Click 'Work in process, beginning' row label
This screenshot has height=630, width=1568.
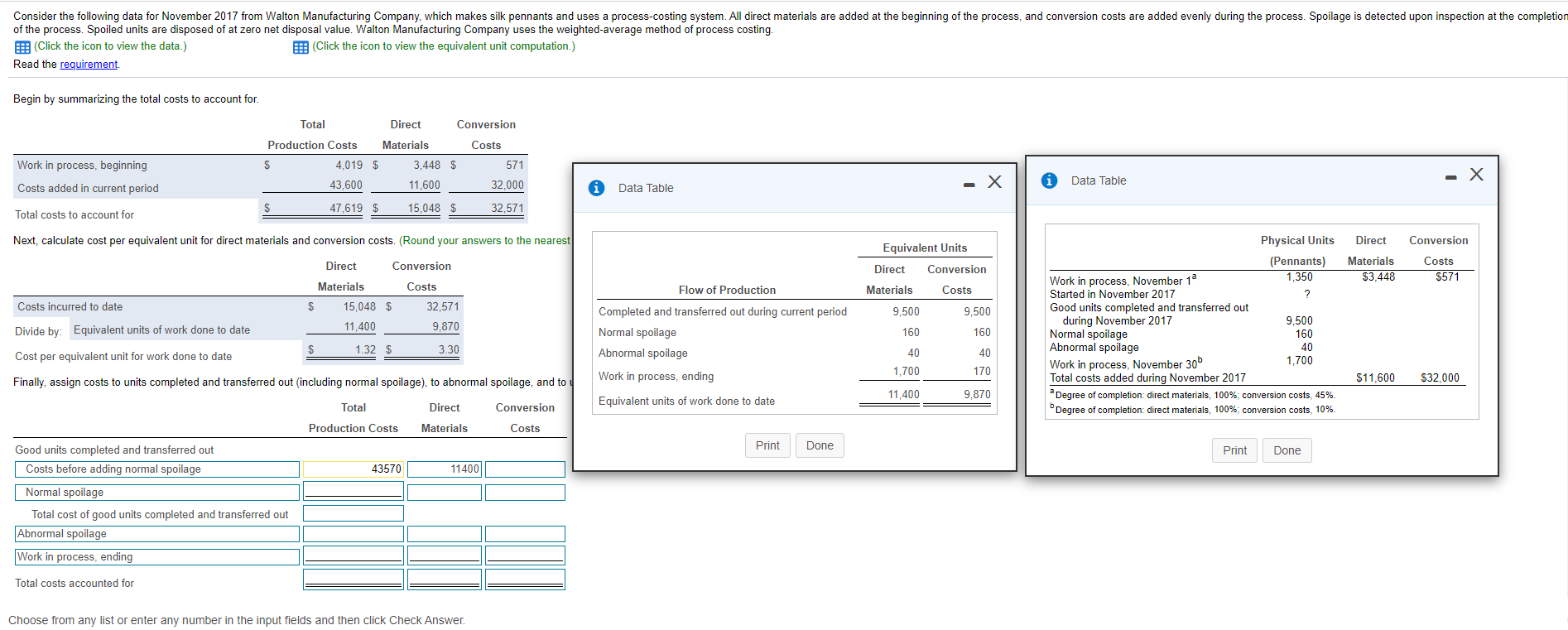[82, 166]
